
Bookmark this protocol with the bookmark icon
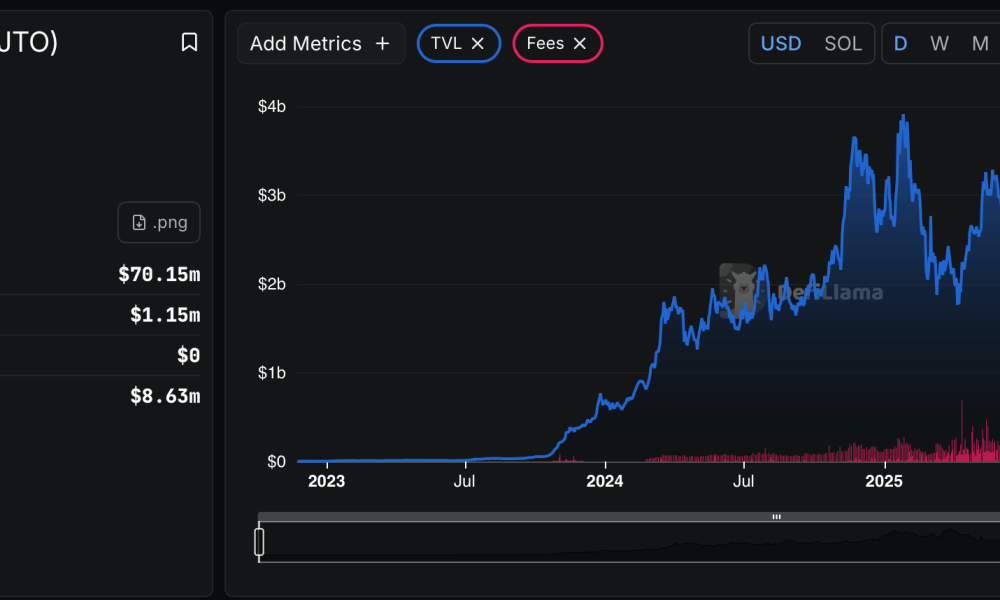(x=189, y=42)
